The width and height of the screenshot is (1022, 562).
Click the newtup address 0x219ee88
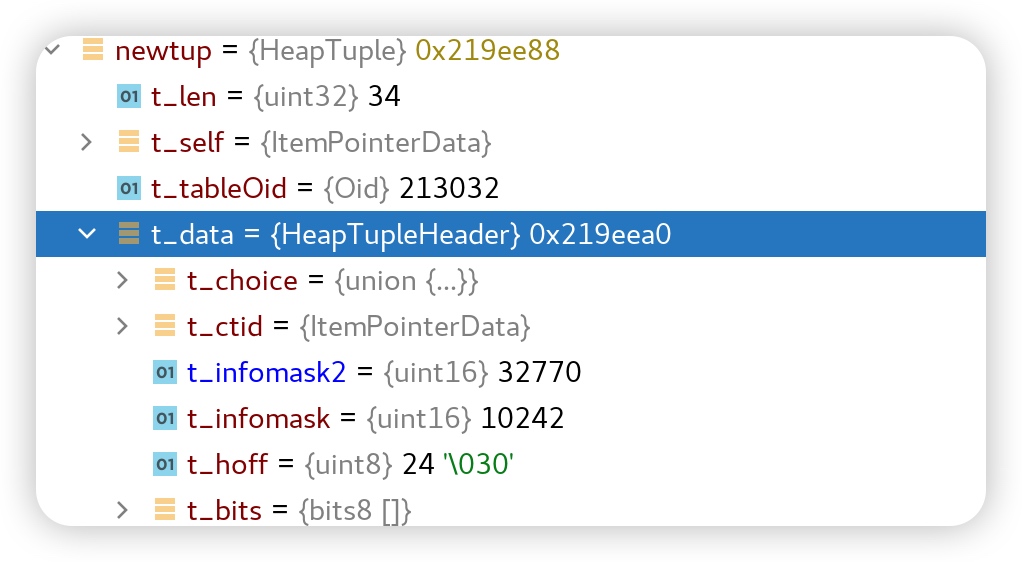point(487,49)
